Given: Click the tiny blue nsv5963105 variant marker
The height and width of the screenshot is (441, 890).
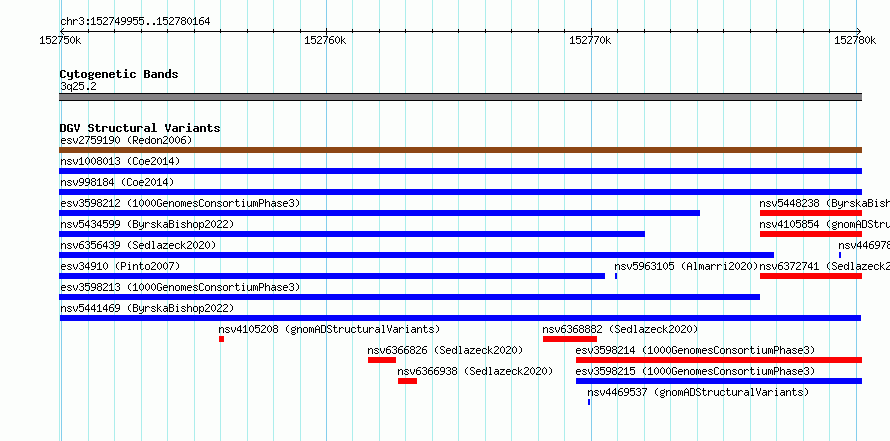Looking at the screenshot, I should click(x=616, y=276).
